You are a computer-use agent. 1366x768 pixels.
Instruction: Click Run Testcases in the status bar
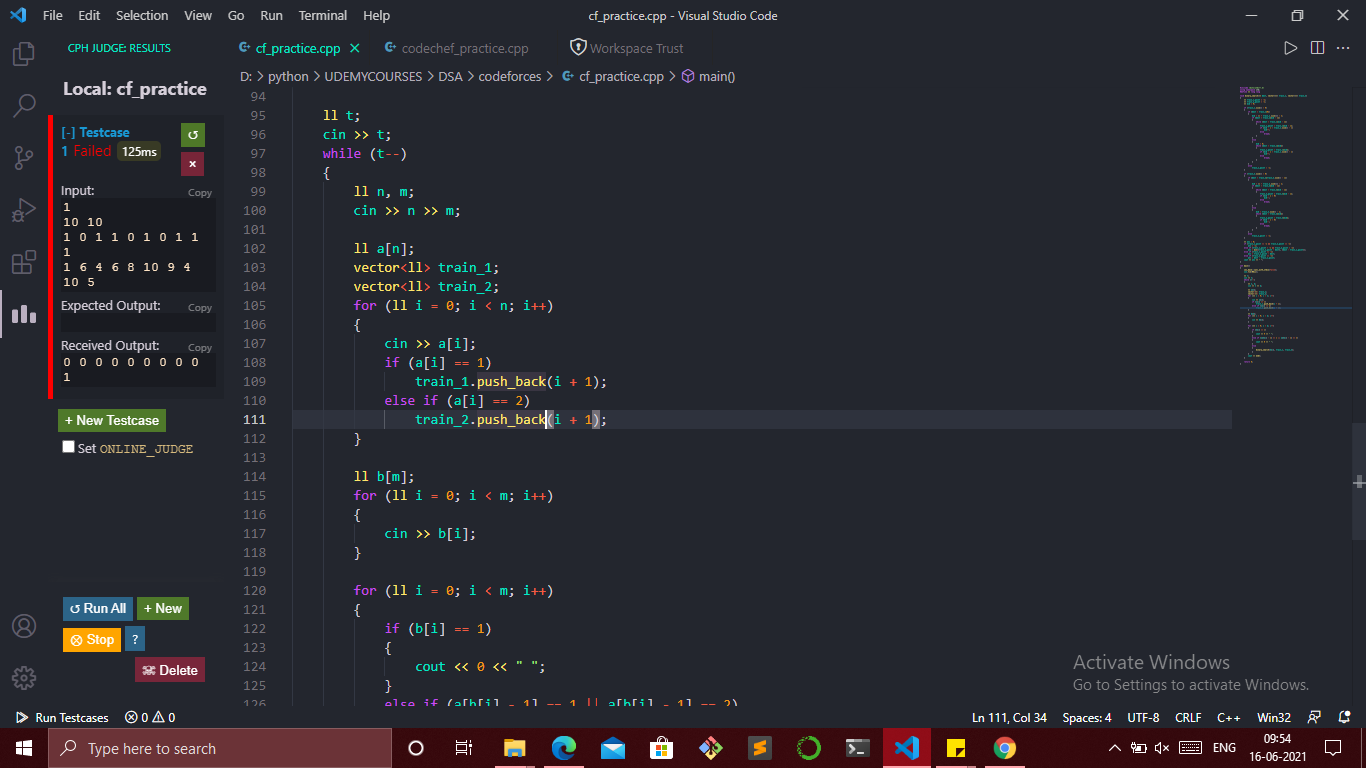point(62,717)
